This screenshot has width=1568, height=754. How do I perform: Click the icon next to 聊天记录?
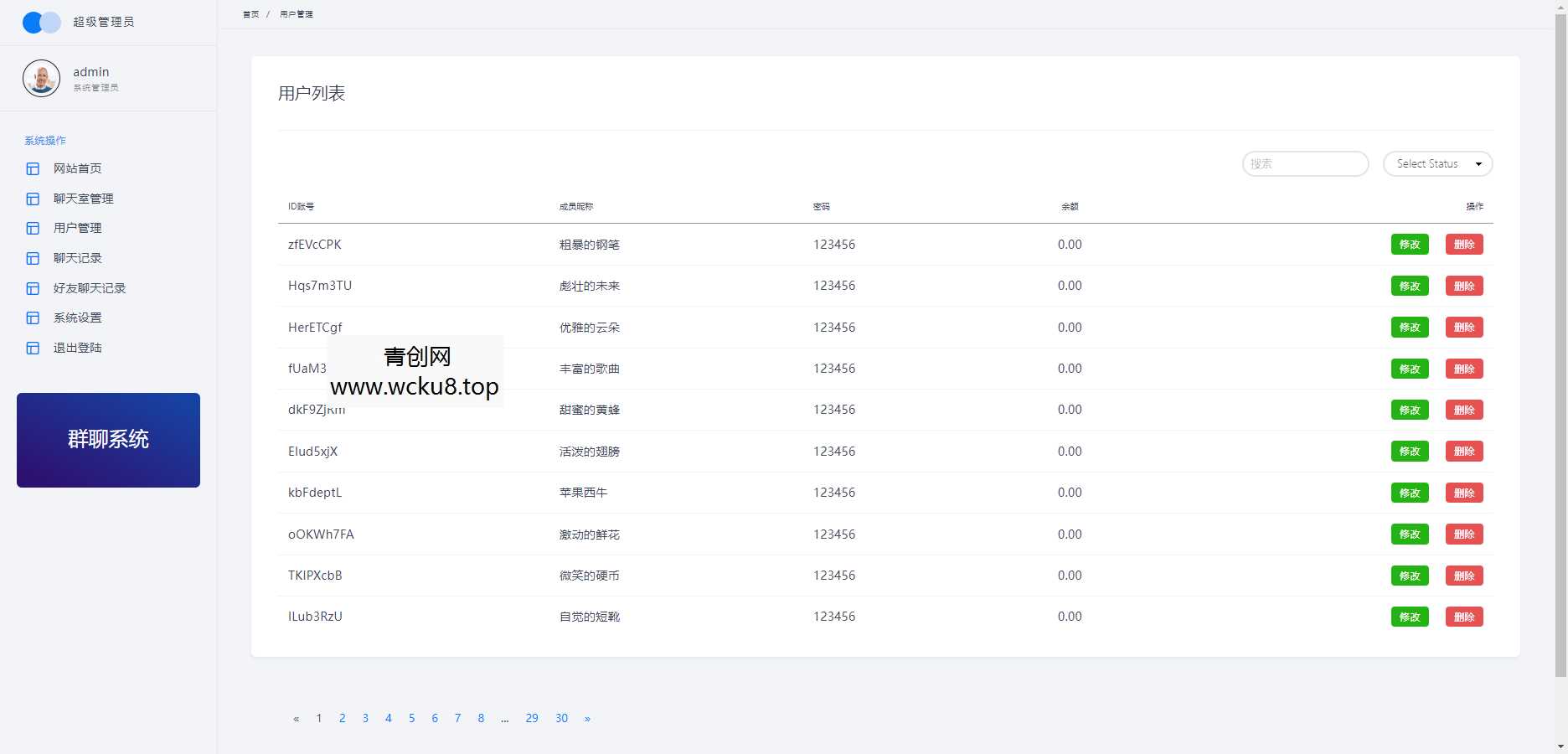[x=33, y=258]
